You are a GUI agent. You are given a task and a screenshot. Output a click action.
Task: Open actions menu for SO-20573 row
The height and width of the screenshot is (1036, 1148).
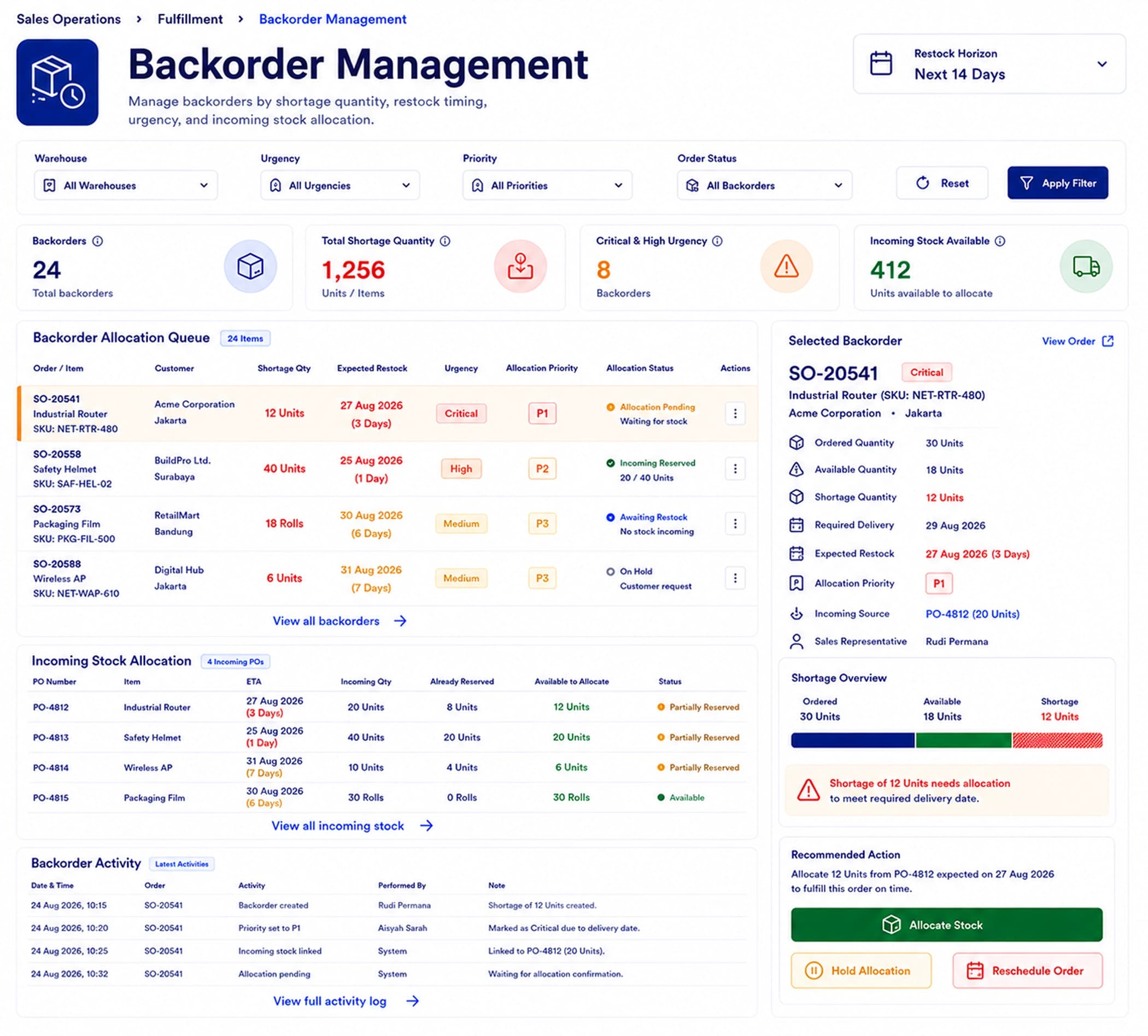[x=735, y=523]
